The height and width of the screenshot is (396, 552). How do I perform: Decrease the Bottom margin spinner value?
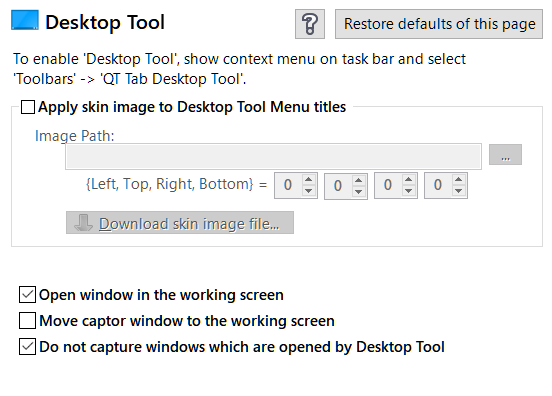[458, 191]
